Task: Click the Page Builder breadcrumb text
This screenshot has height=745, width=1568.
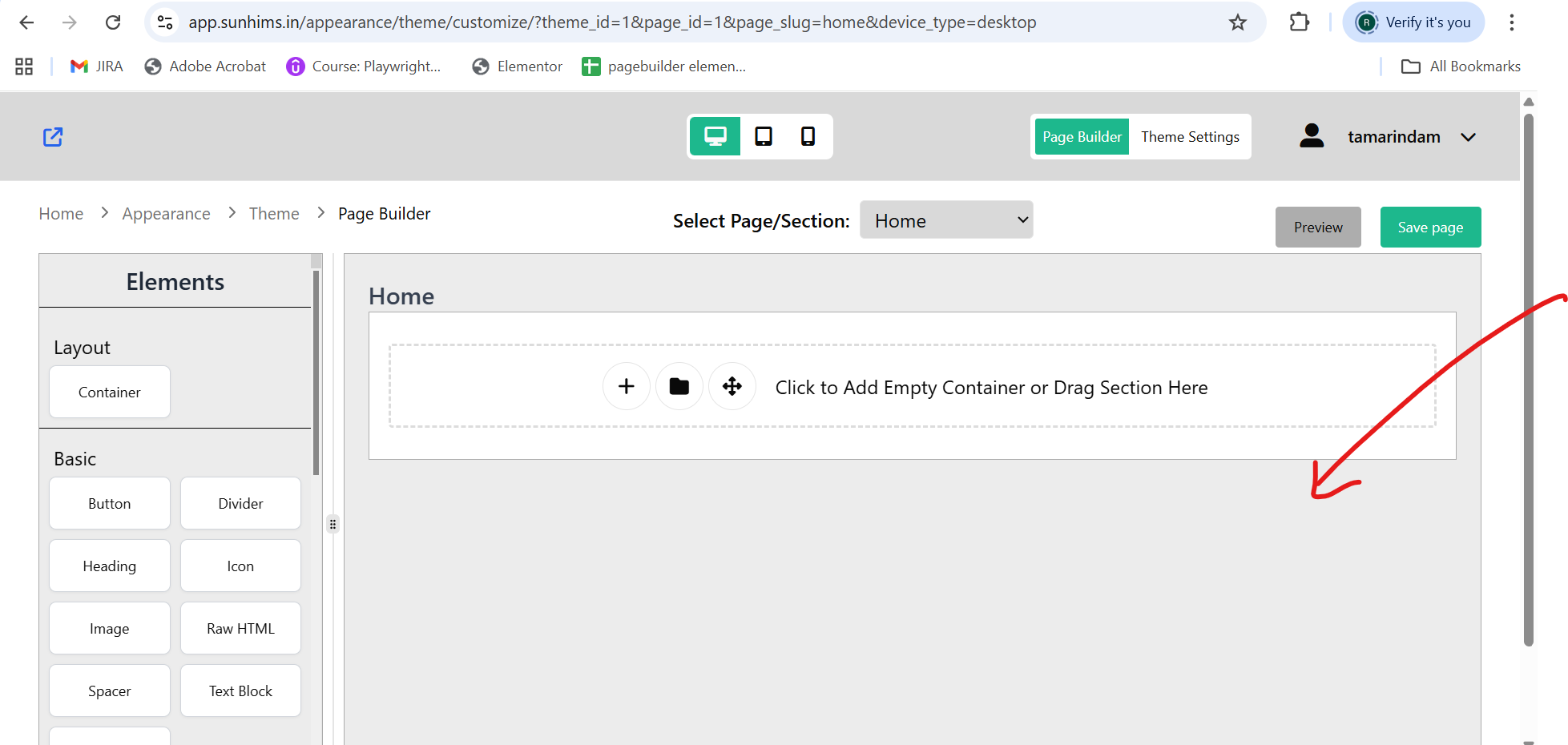Action: (x=385, y=214)
